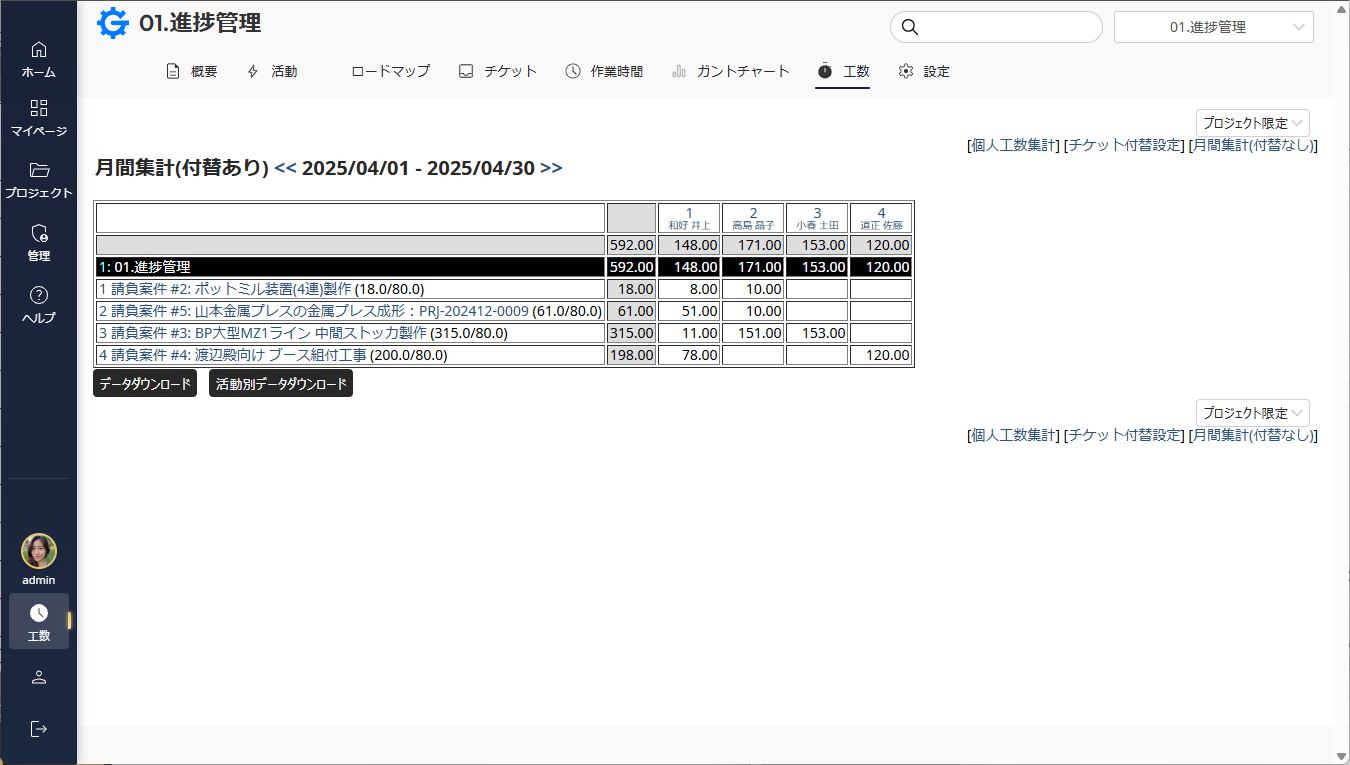This screenshot has width=1350, height=765.
Task: Click the logout icon at sidebar bottom
Action: 39,728
